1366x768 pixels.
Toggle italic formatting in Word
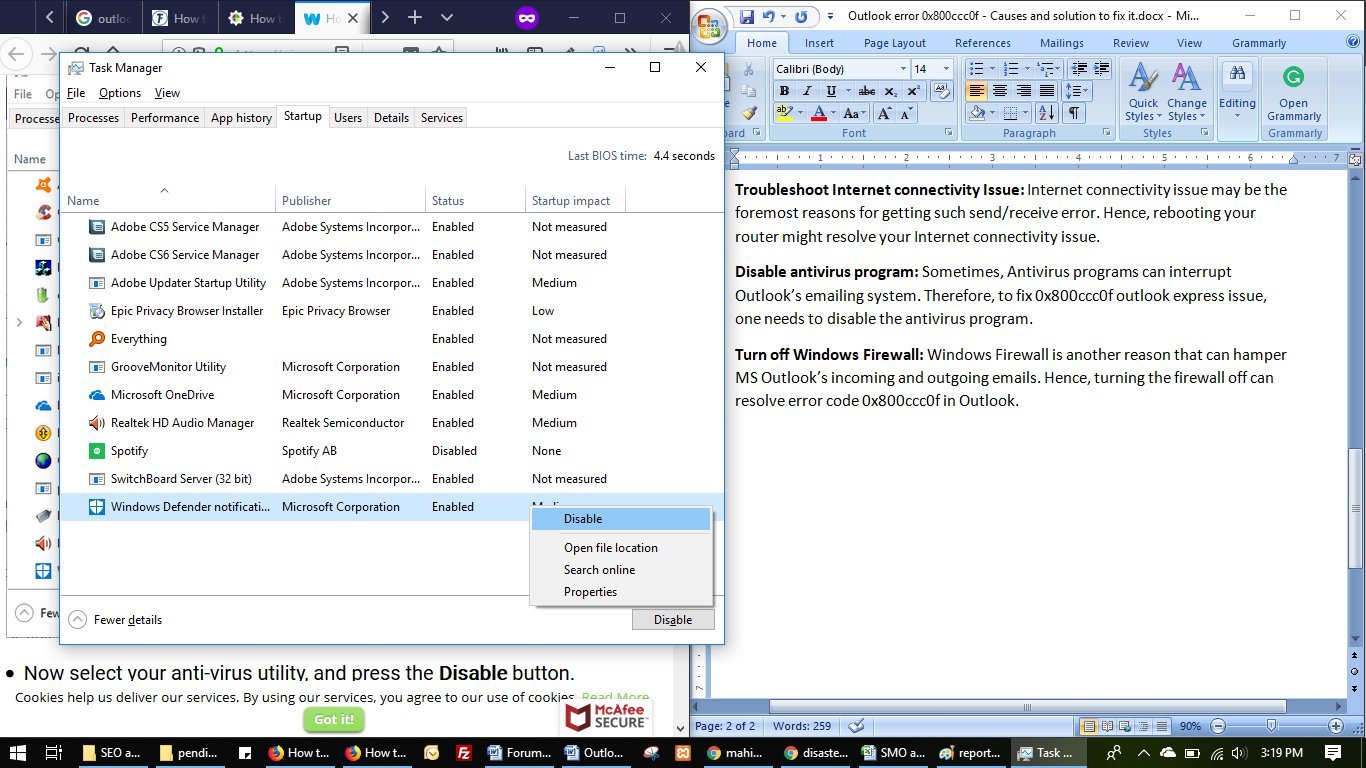tap(807, 91)
